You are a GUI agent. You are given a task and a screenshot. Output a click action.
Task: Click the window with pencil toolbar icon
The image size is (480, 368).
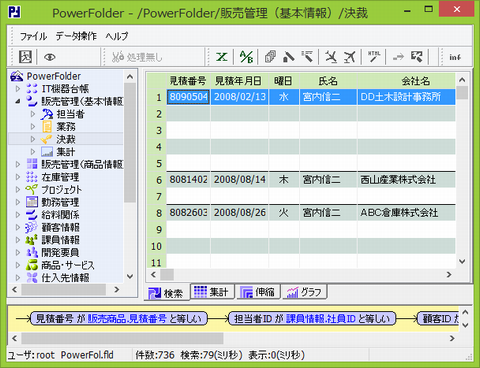point(417,57)
